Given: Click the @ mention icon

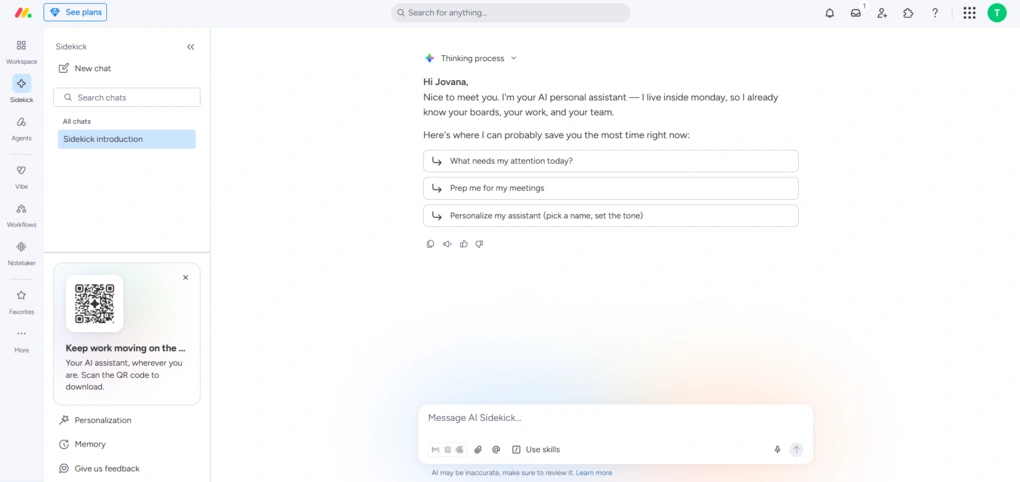Looking at the screenshot, I should pos(496,449).
